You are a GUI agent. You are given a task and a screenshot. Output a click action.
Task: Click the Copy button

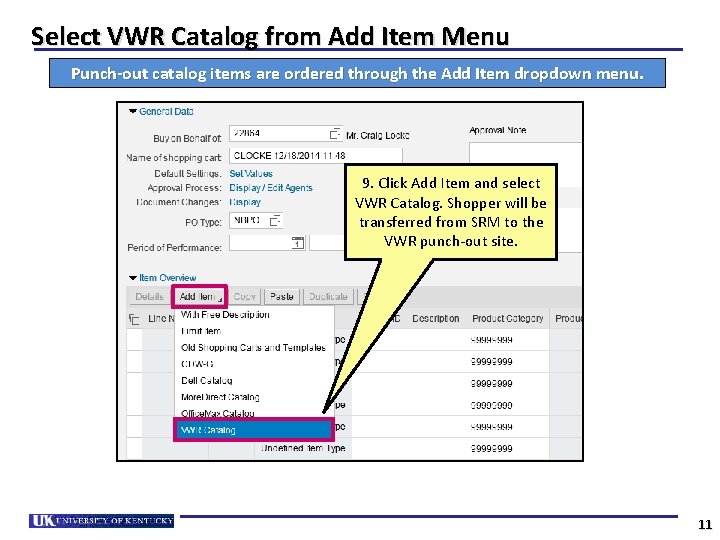(244, 297)
